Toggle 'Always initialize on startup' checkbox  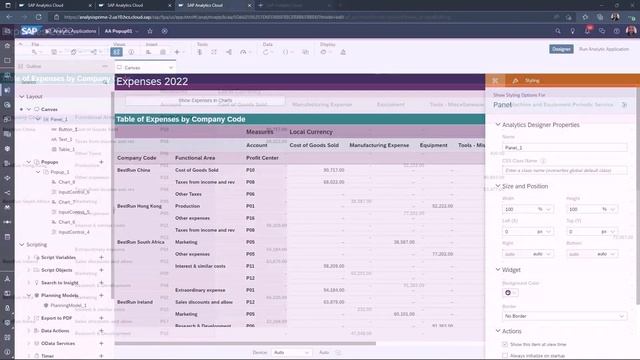[505, 356]
